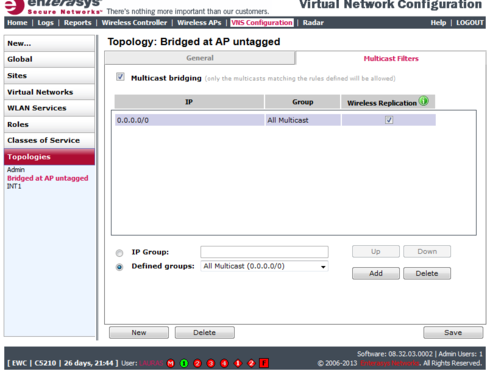This screenshot has width=490, height=374.
Task: Open the Sites sidebar section
Action: [x=49, y=76]
